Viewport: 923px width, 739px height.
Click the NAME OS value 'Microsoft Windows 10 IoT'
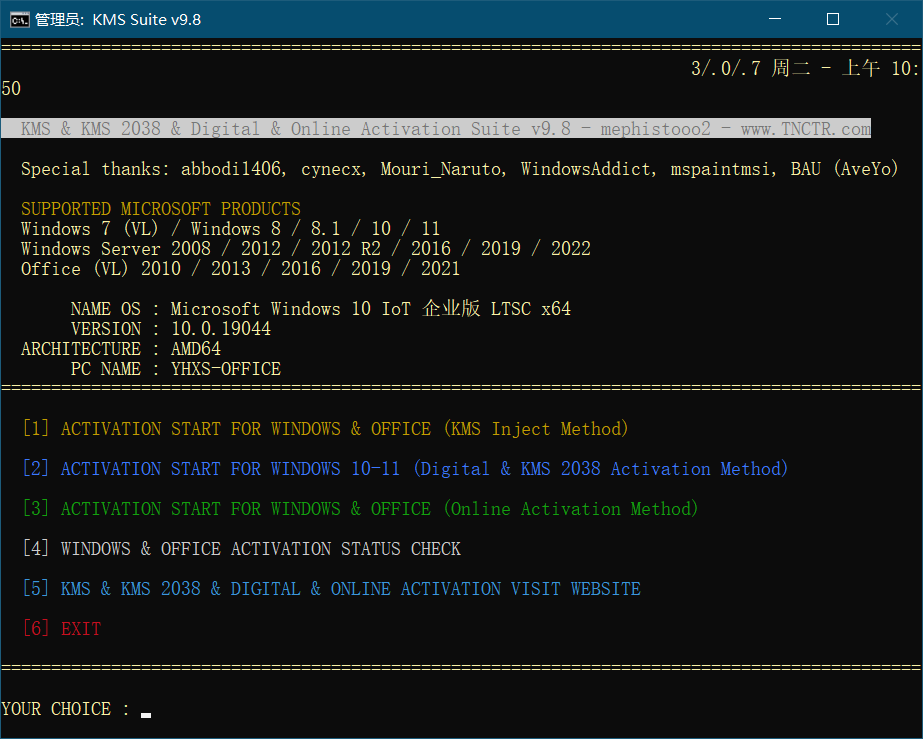click(x=371, y=309)
